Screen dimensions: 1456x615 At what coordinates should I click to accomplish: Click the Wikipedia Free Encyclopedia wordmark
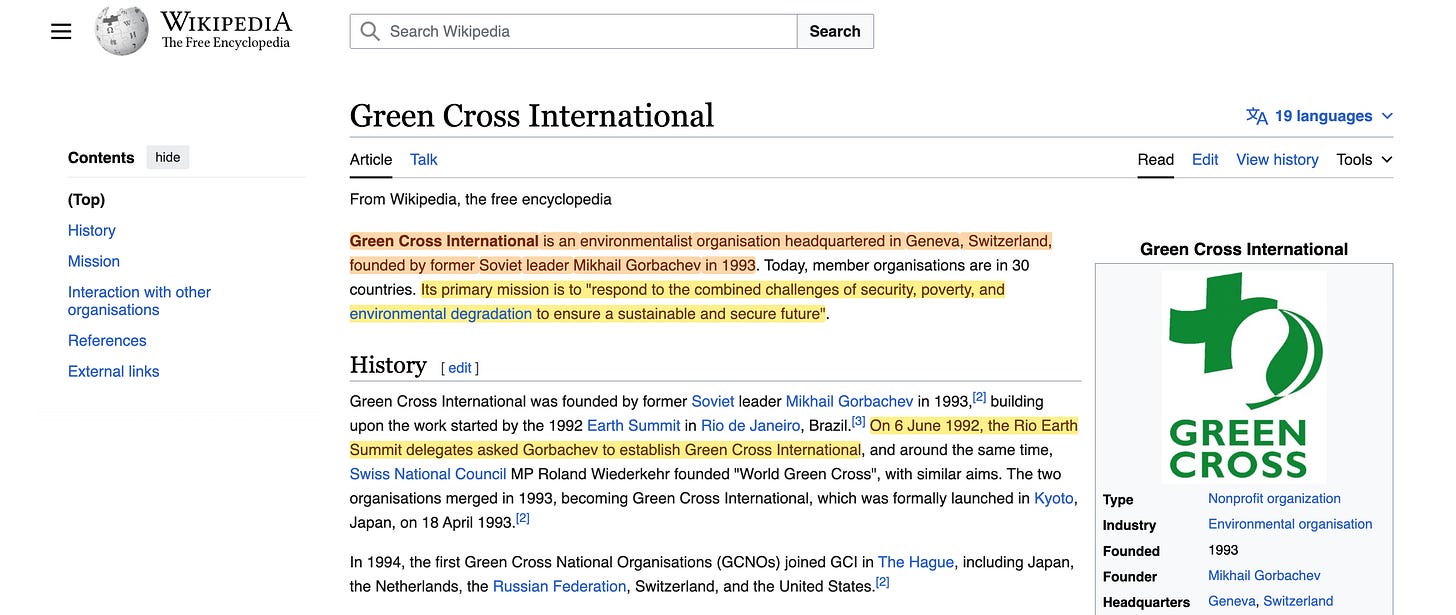pos(226,30)
